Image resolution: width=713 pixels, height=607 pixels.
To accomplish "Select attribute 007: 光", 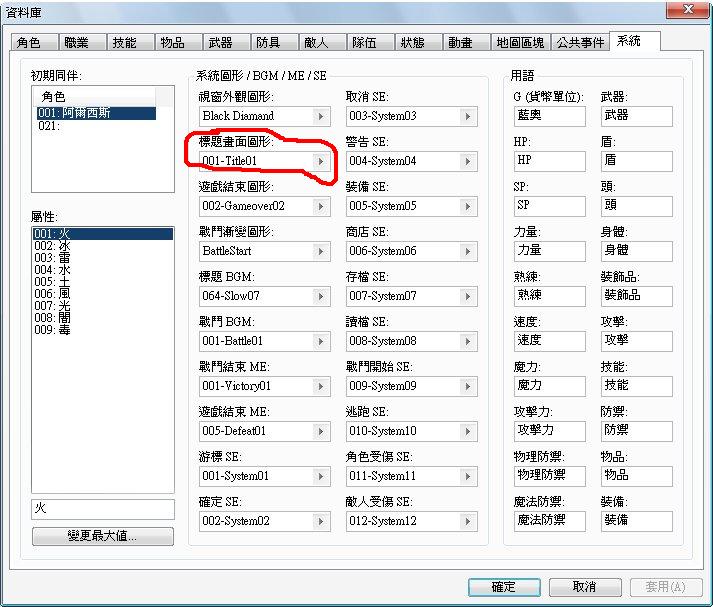I will click(103, 306).
